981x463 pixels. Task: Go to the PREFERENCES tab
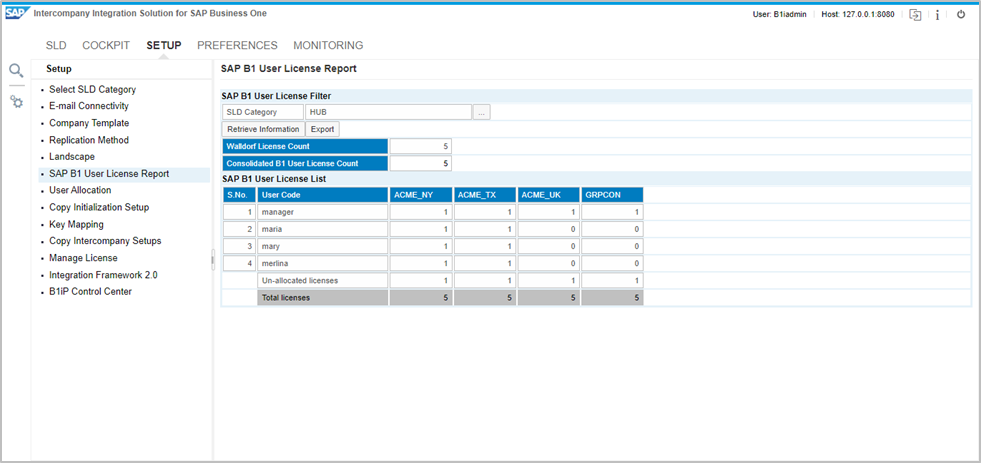click(237, 46)
